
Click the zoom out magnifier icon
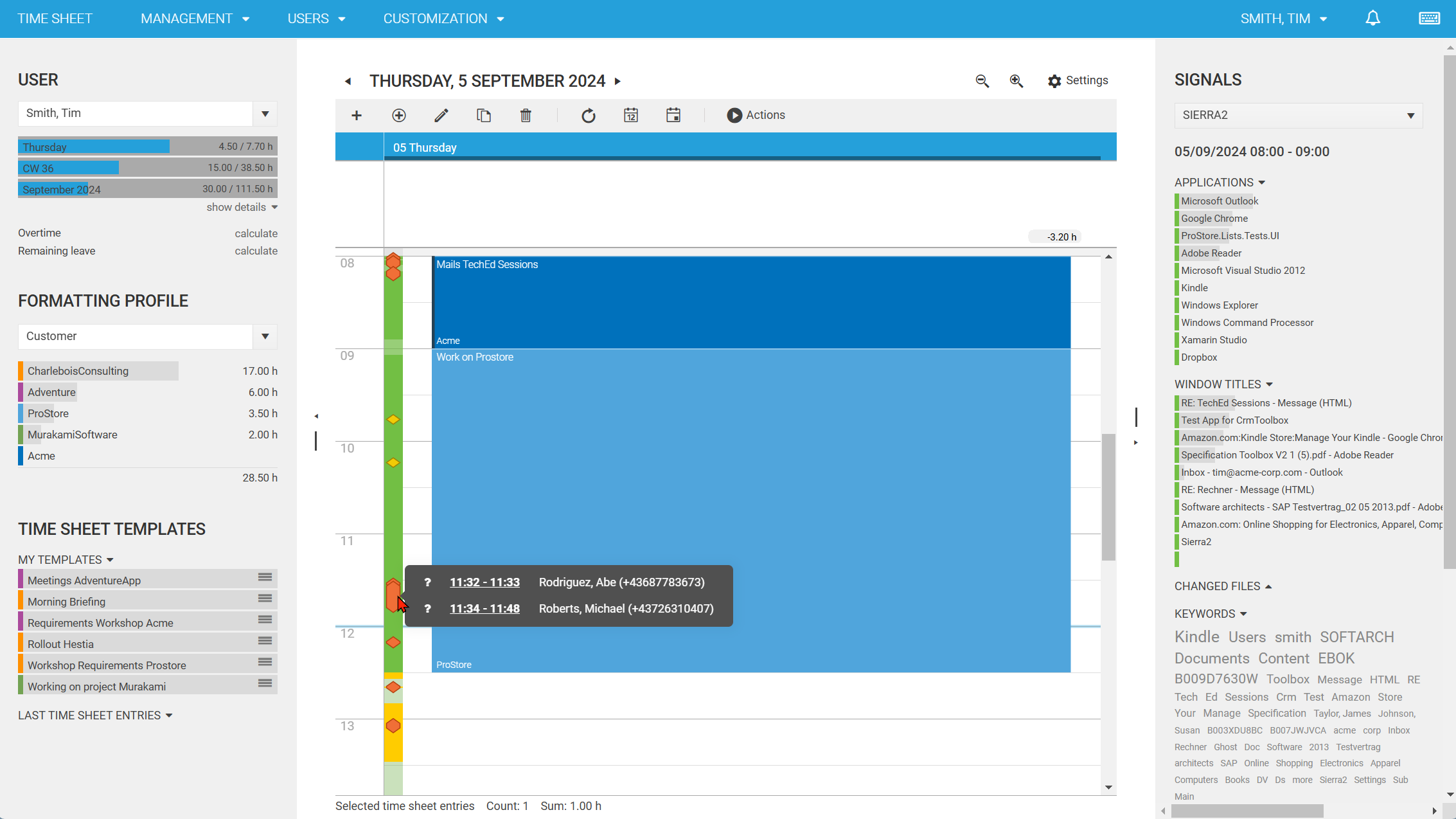pyautogui.click(x=982, y=81)
